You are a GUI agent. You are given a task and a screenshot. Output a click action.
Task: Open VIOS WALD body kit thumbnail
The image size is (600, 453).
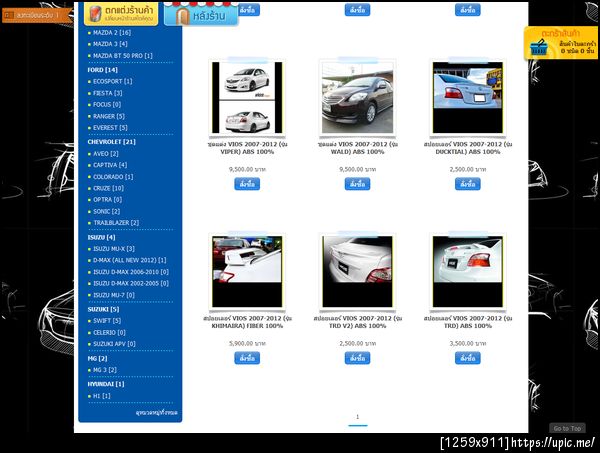[357, 98]
